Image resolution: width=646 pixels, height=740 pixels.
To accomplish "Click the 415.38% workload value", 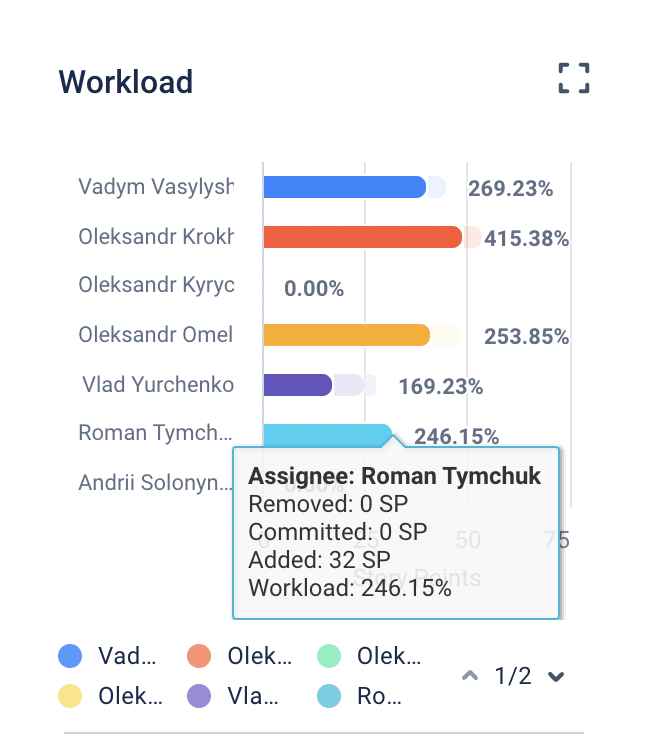I will (527, 239).
